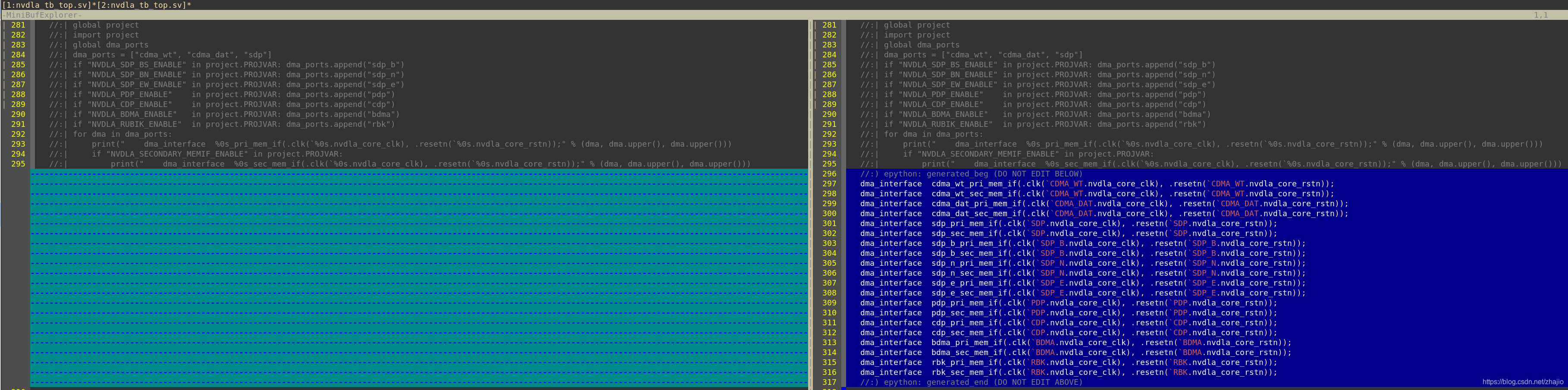
Task: Place cursor on 'global project' line in right pane
Action: point(905,25)
